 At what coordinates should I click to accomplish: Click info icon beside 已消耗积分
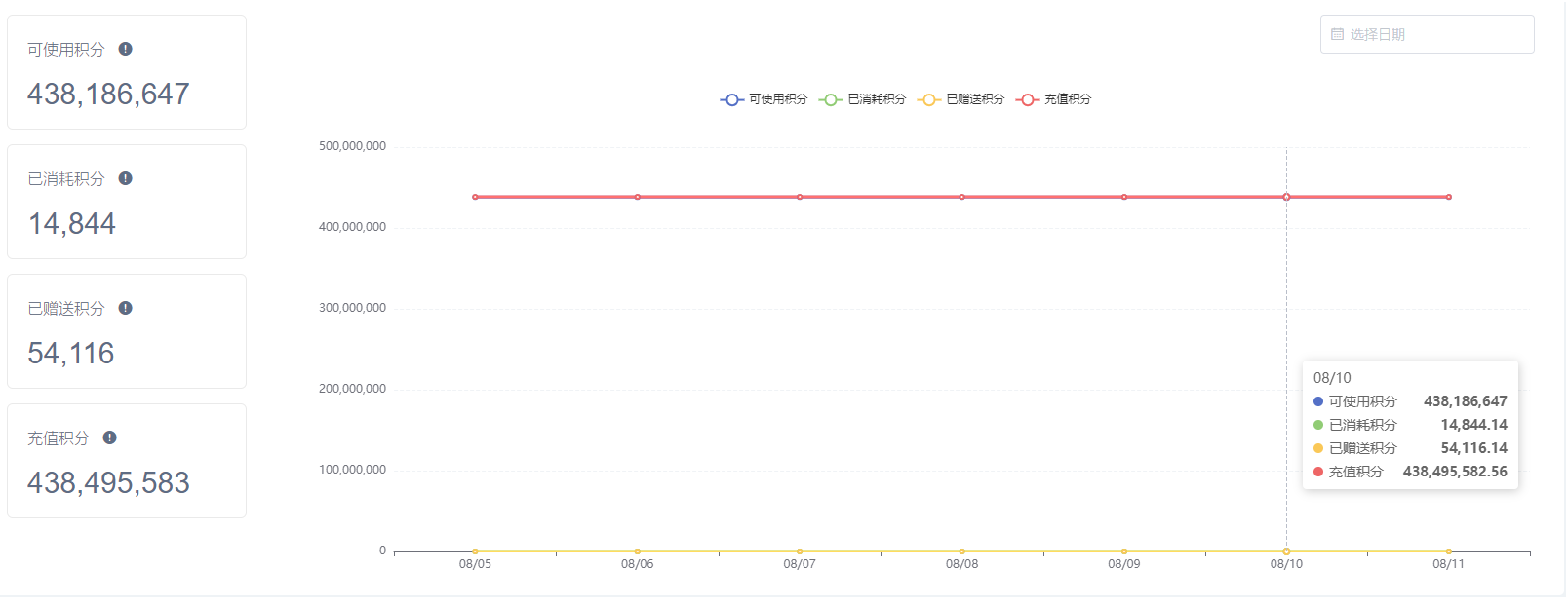pyautogui.click(x=125, y=178)
